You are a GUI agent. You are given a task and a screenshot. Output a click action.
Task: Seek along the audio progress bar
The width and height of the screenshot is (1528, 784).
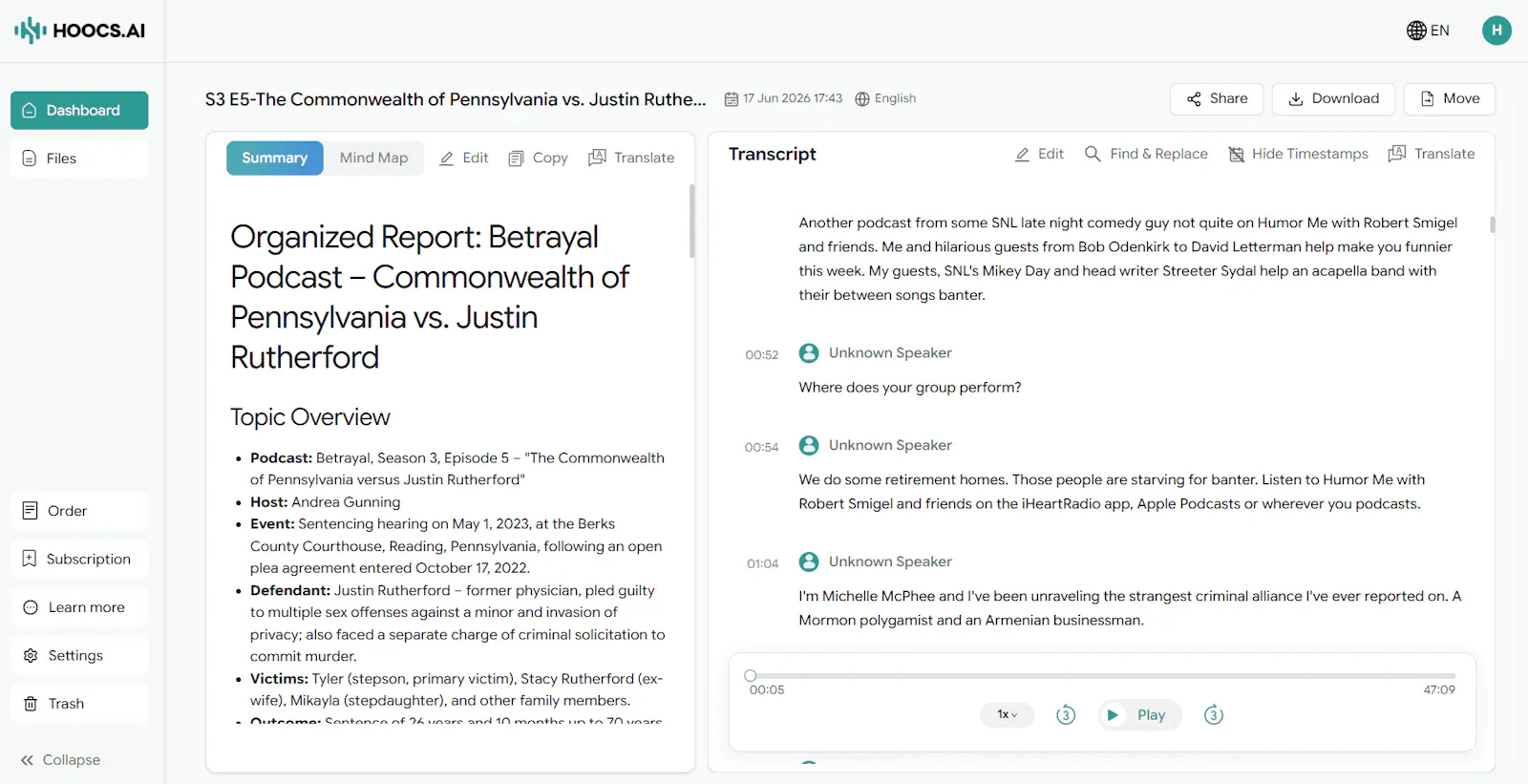tap(1103, 675)
